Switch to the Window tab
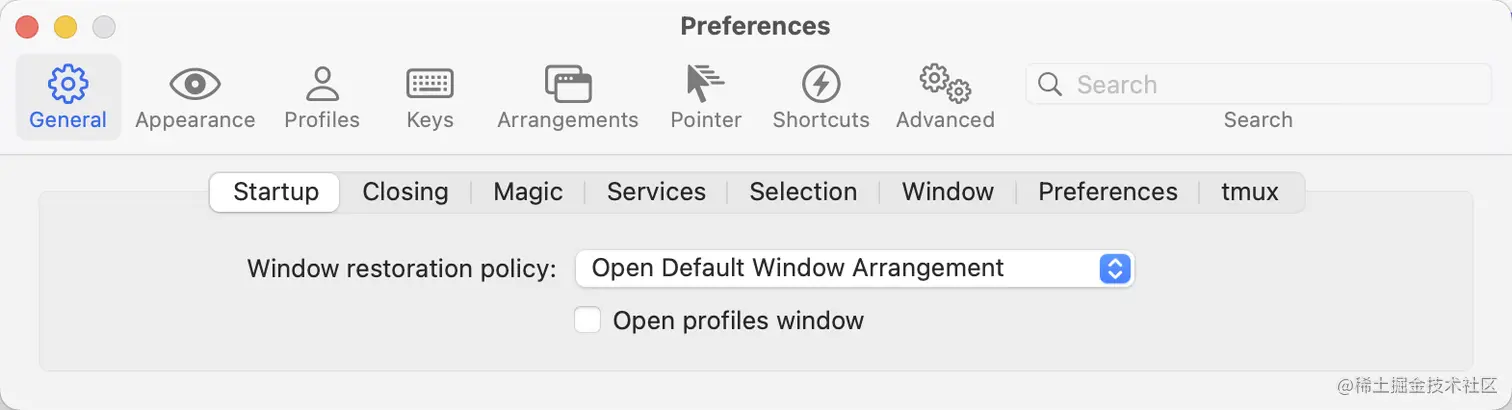 [x=948, y=192]
